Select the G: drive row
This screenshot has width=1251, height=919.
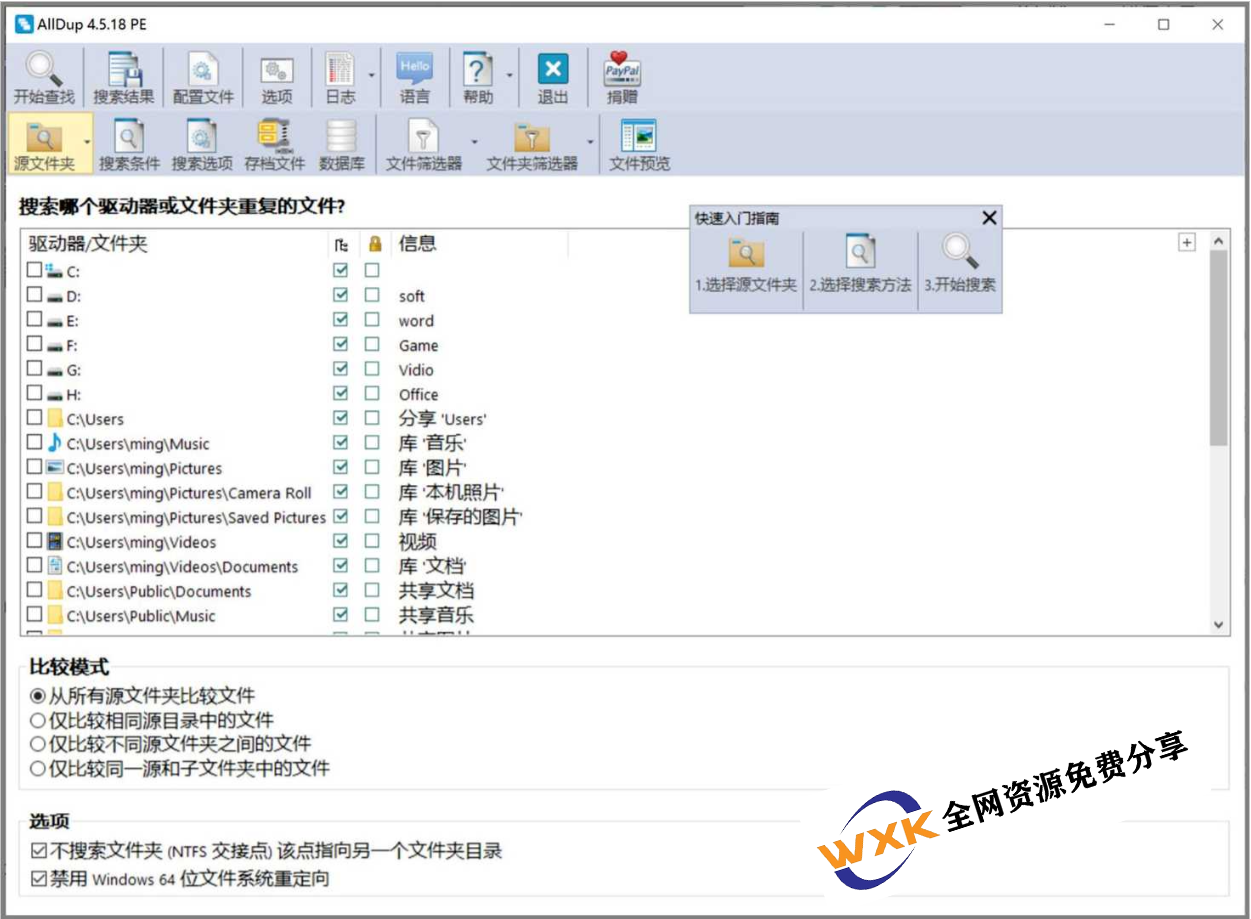tap(613, 369)
